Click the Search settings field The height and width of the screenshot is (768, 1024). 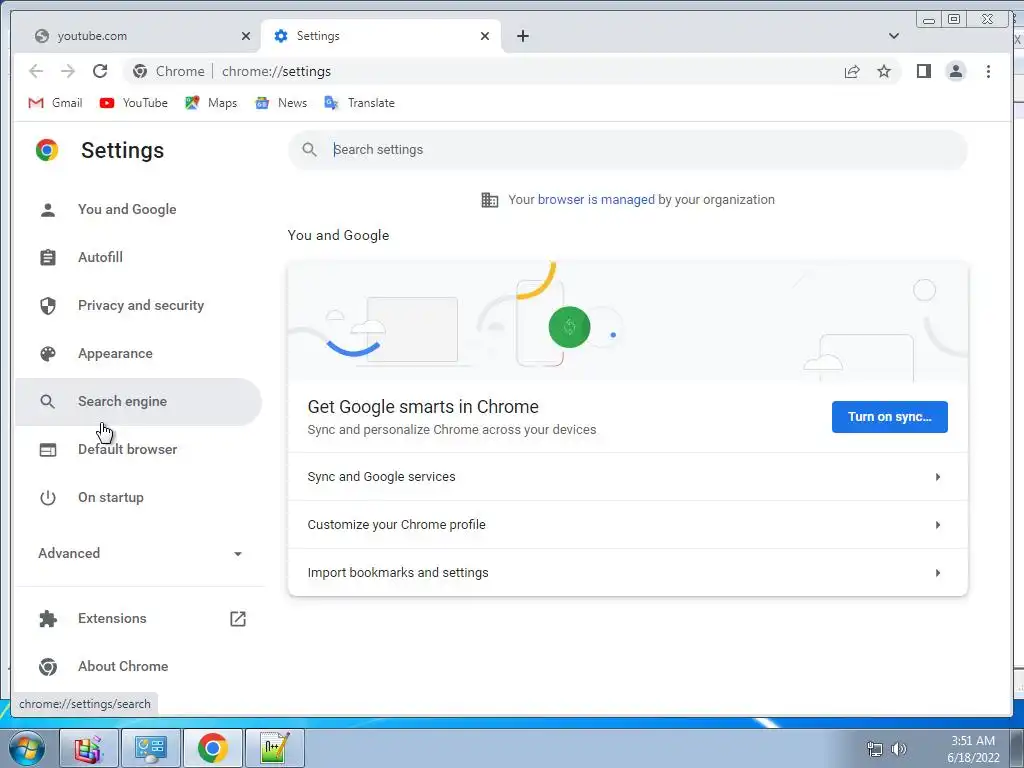pyautogui.click(x=628, y=150)
